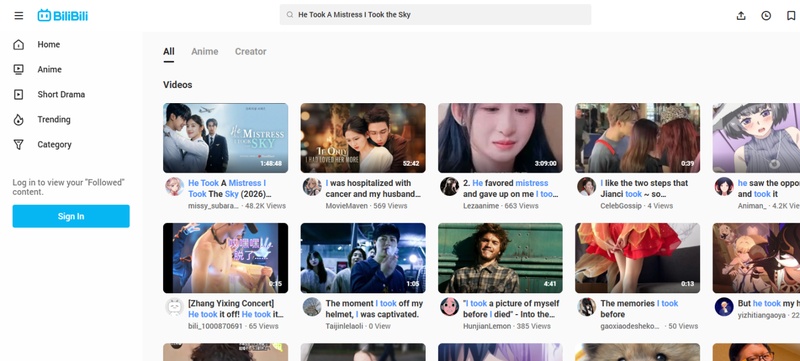Image resolution: width=800 pixels, height=361 pixels.
Task: Click 'CelebGossip · 4 Views' text
Action: 636,206
